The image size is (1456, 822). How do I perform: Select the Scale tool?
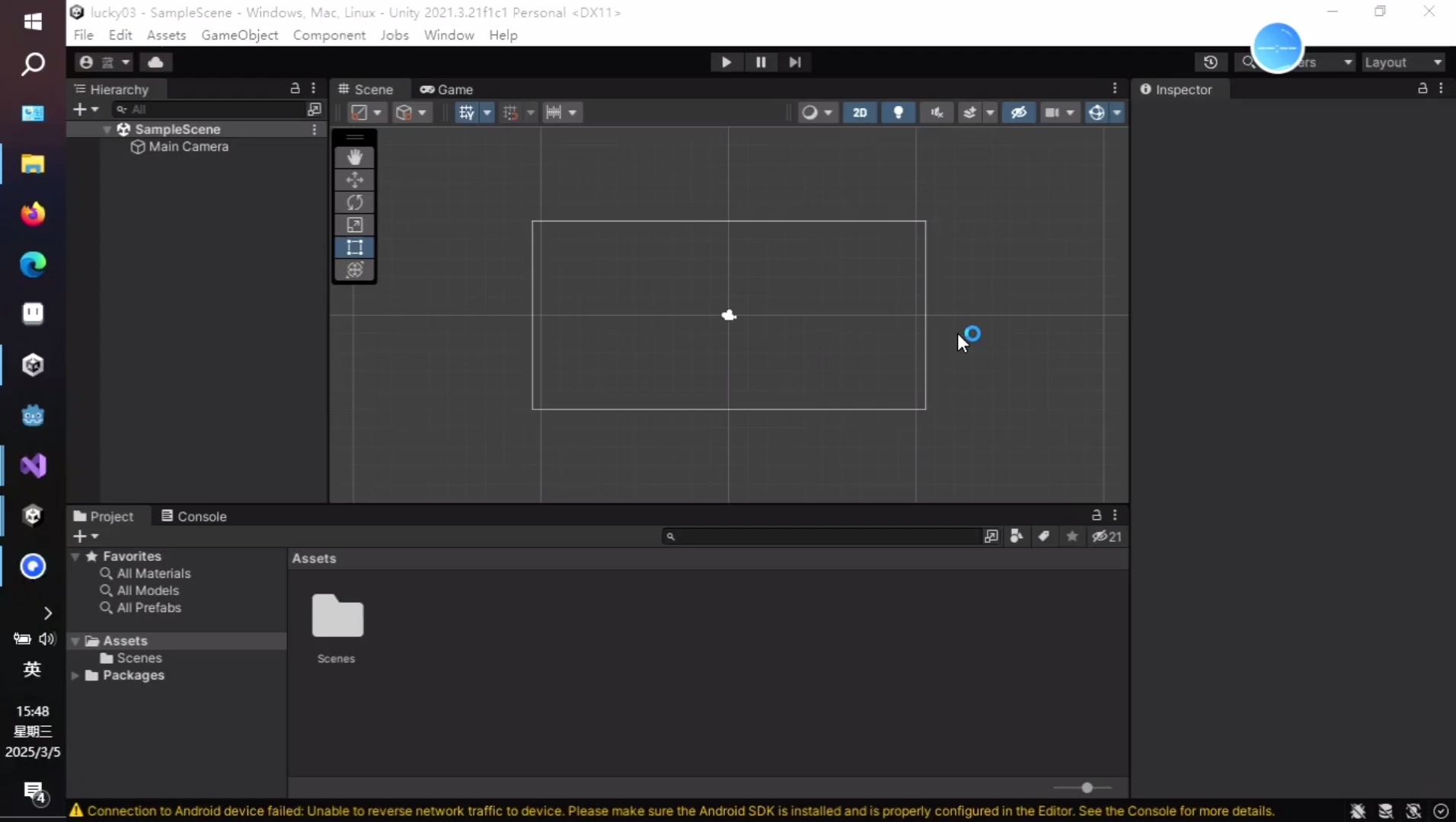coord(356,225)
